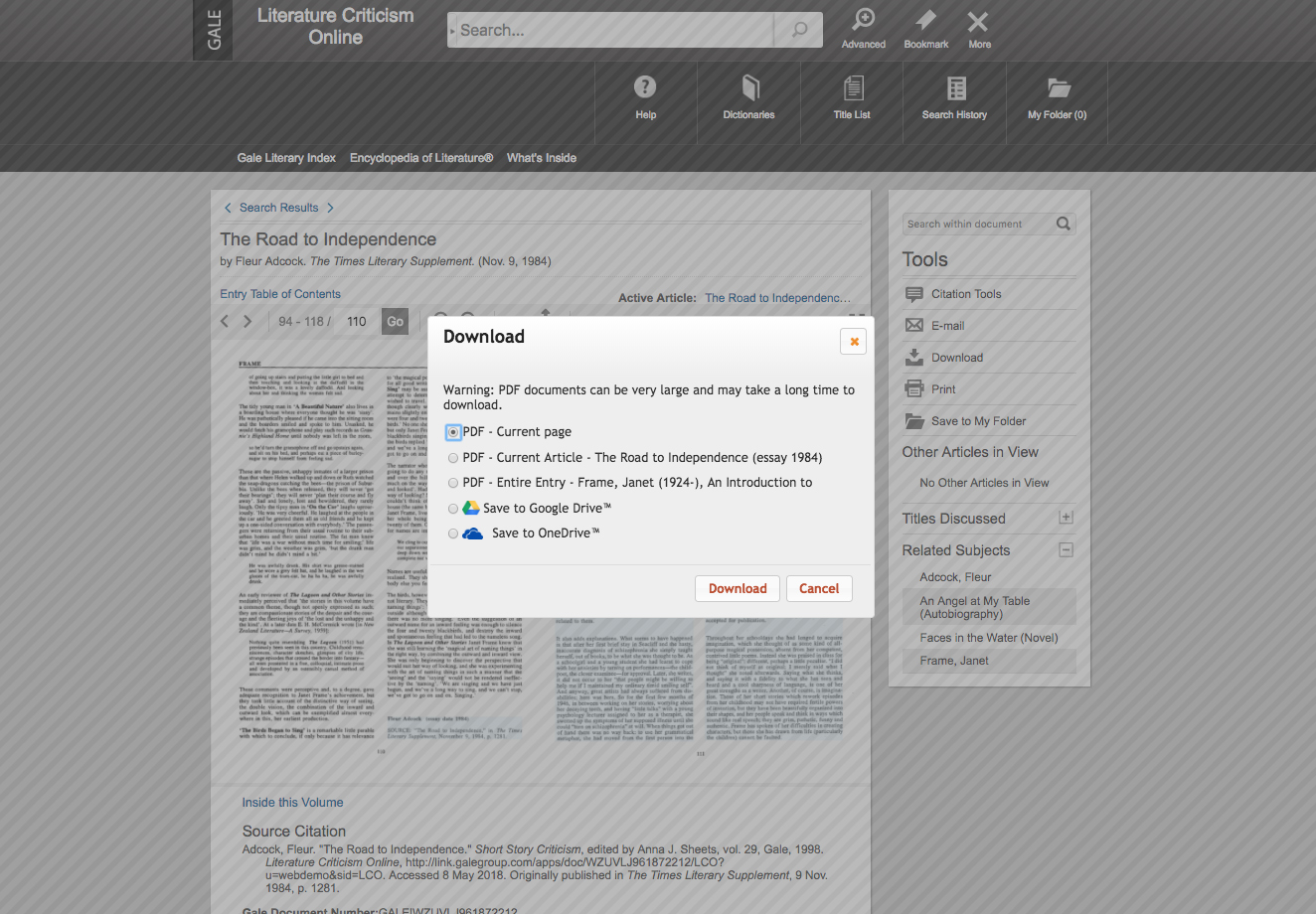Open the Inside this Volume link
Viewport: 1316px width, 914px height.
(292, 803)
